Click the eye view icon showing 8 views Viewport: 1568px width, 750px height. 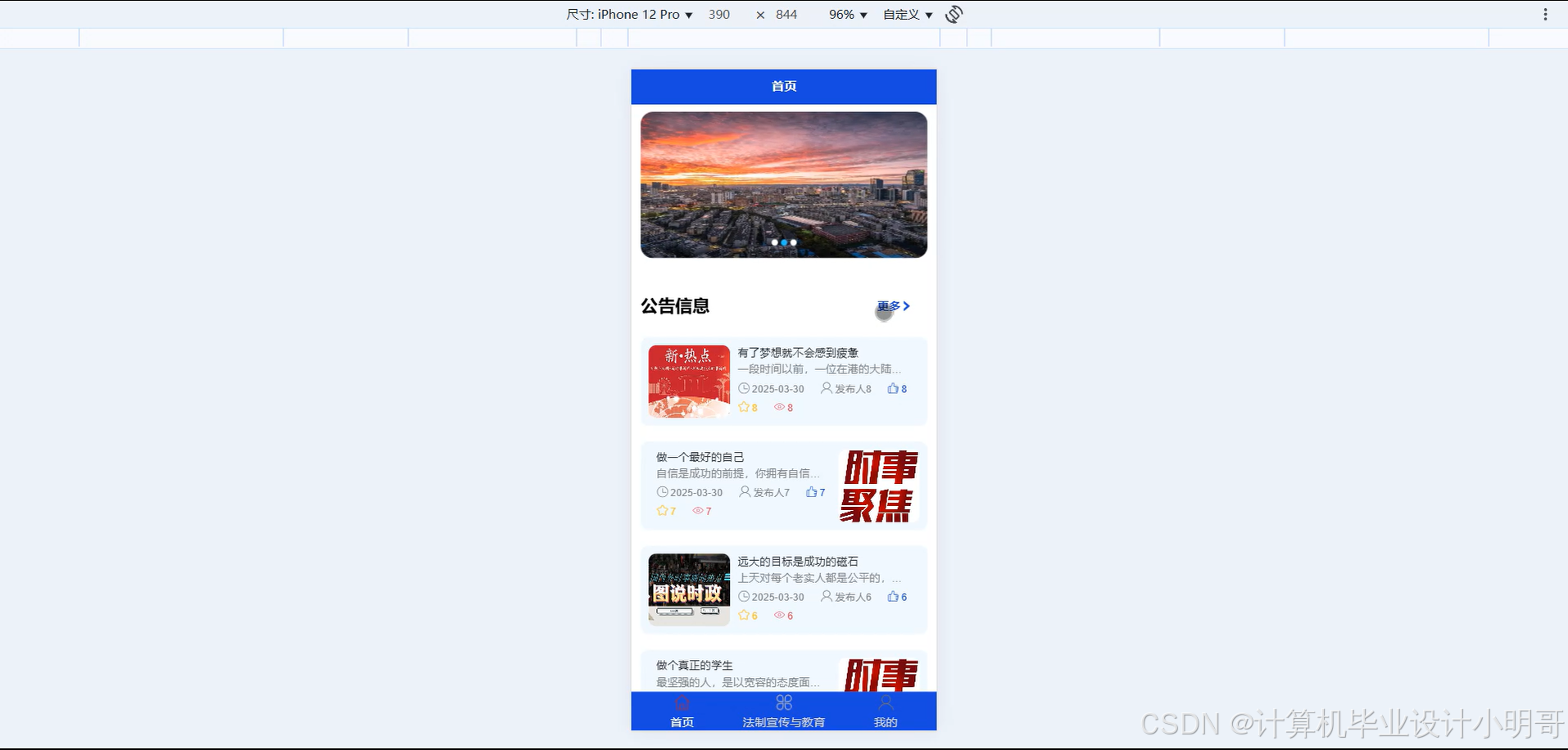777,407
